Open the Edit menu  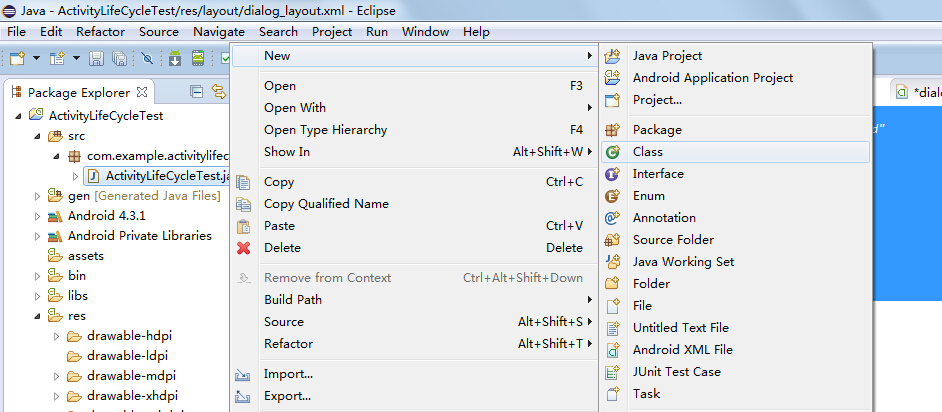(51, 32)
